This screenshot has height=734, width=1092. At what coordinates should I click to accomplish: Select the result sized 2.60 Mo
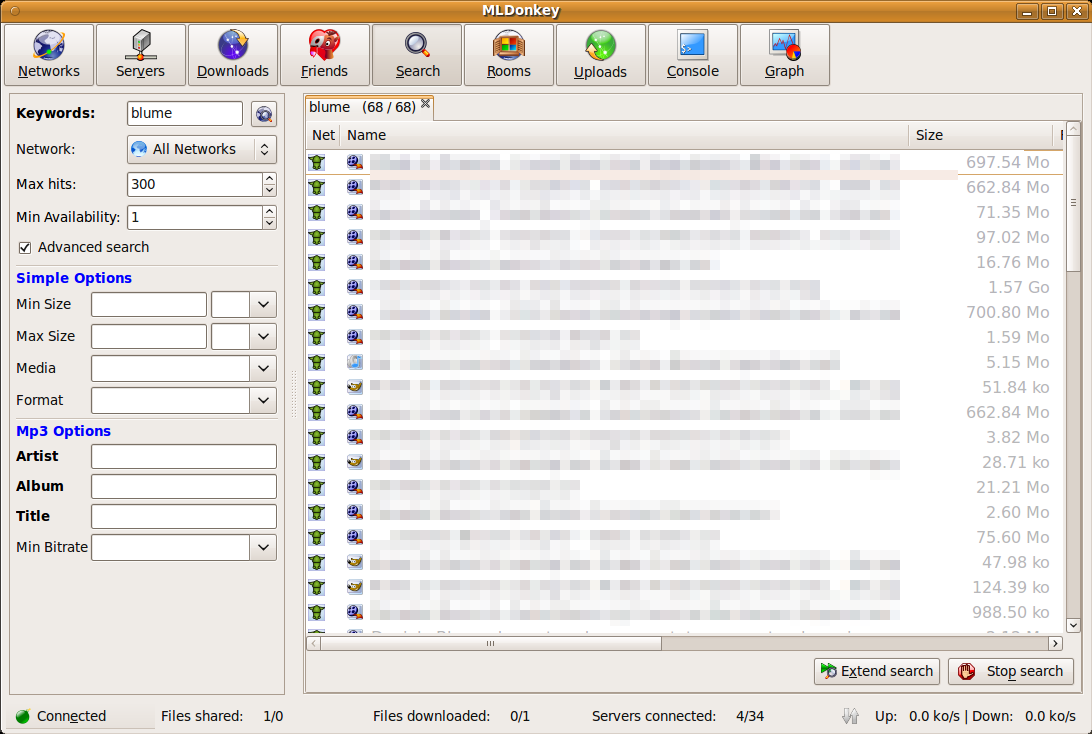tap(685, 513)
